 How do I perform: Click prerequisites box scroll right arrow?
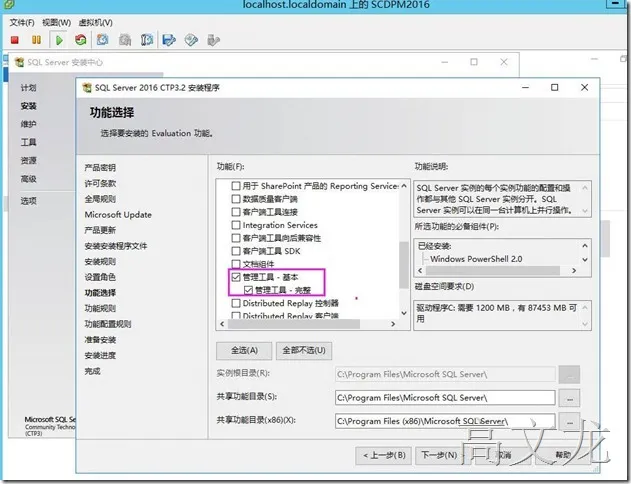(574, 271)
